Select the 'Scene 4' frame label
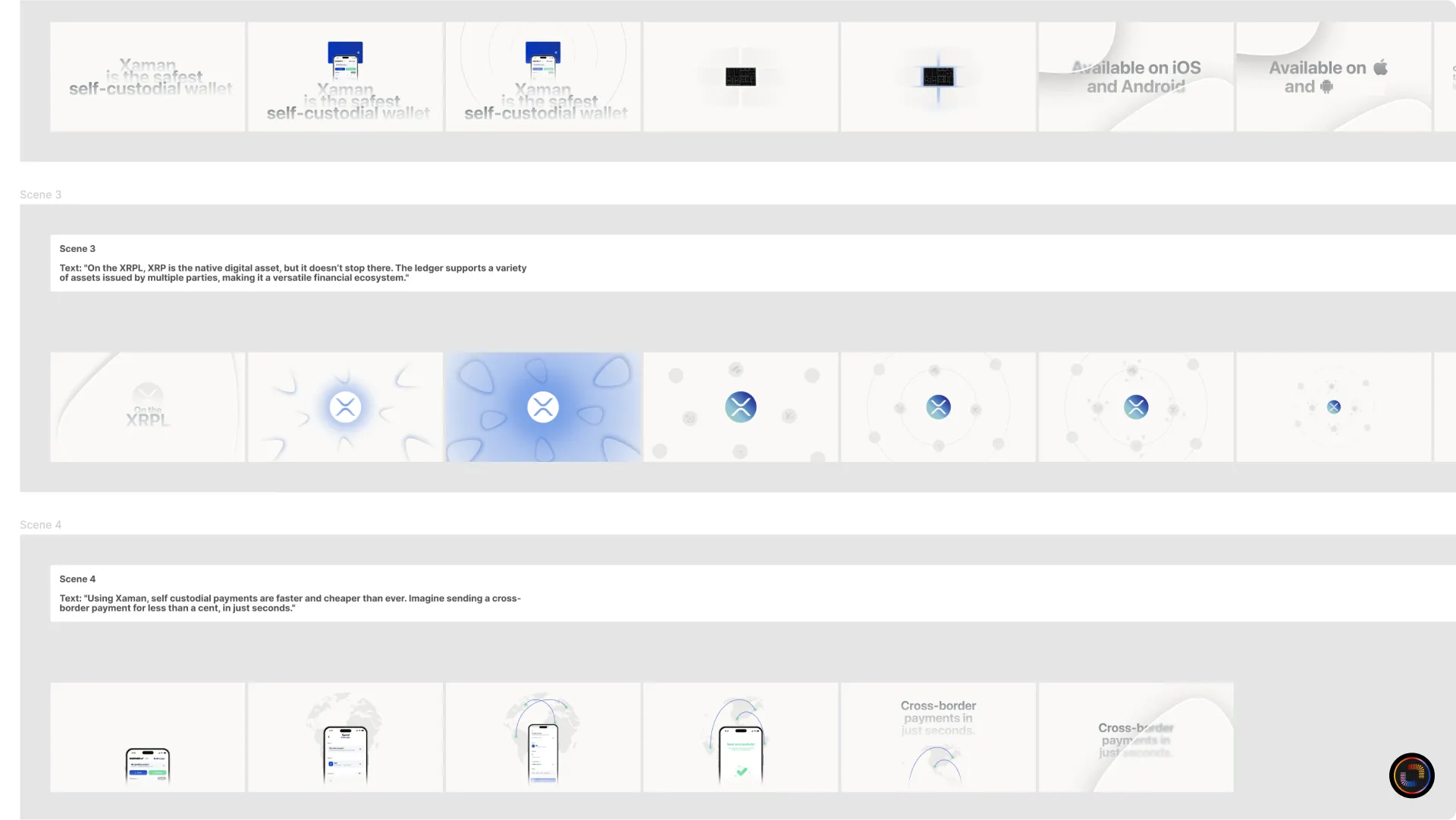This screenshot has height=820, width=1456. click(x=40, y=525)
